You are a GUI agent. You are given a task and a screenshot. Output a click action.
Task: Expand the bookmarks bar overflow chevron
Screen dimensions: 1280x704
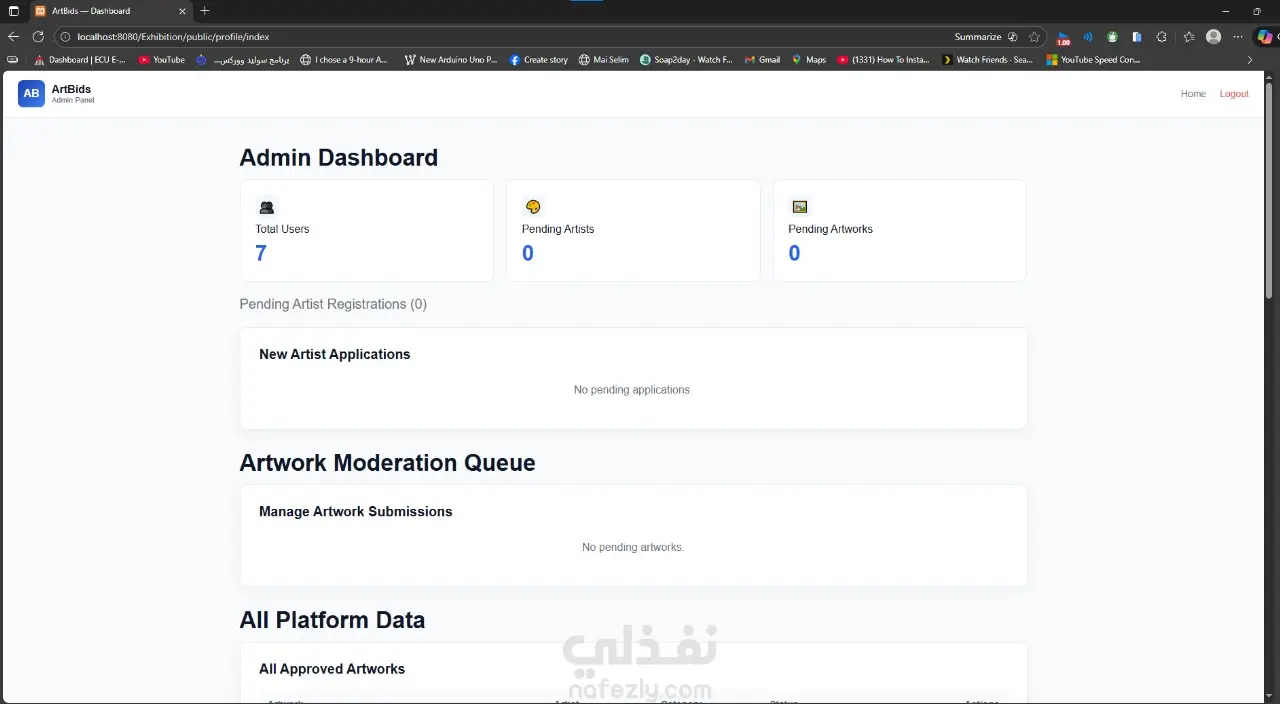[x=1250, y=60]
